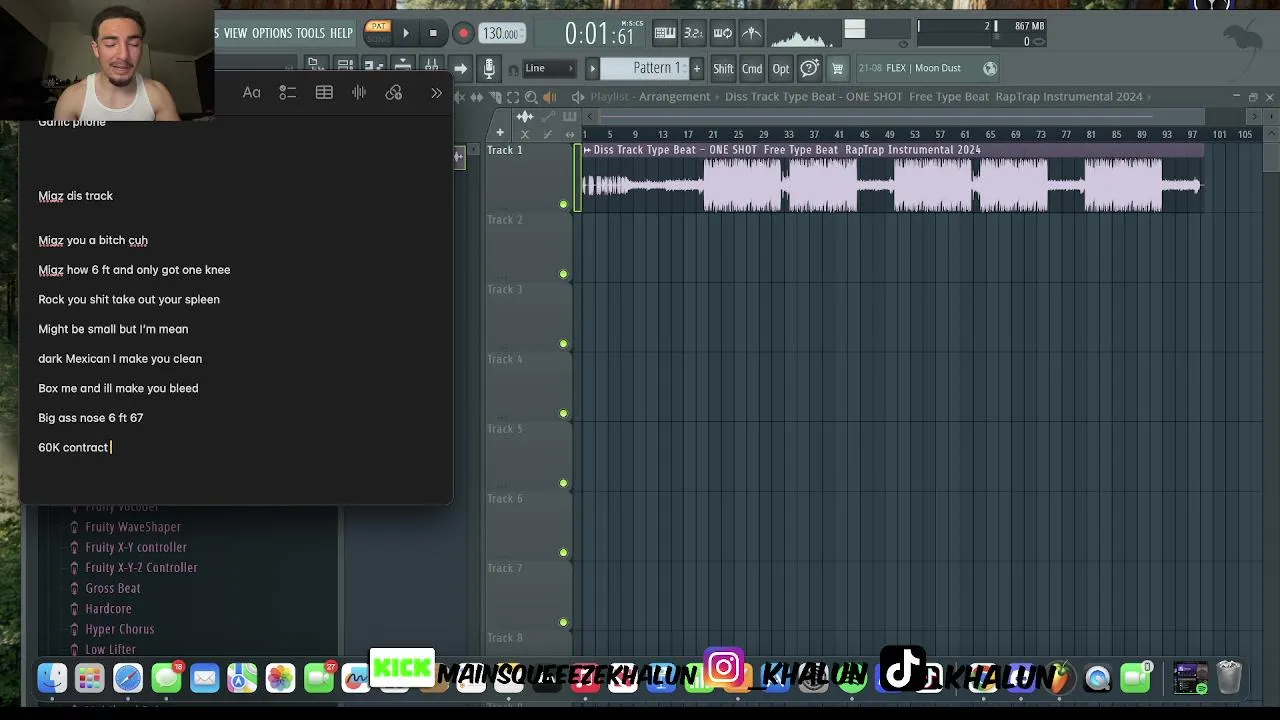The image size is (1280, 720).
Task: Open the OPTIONS menu
Action: [272, 33]
